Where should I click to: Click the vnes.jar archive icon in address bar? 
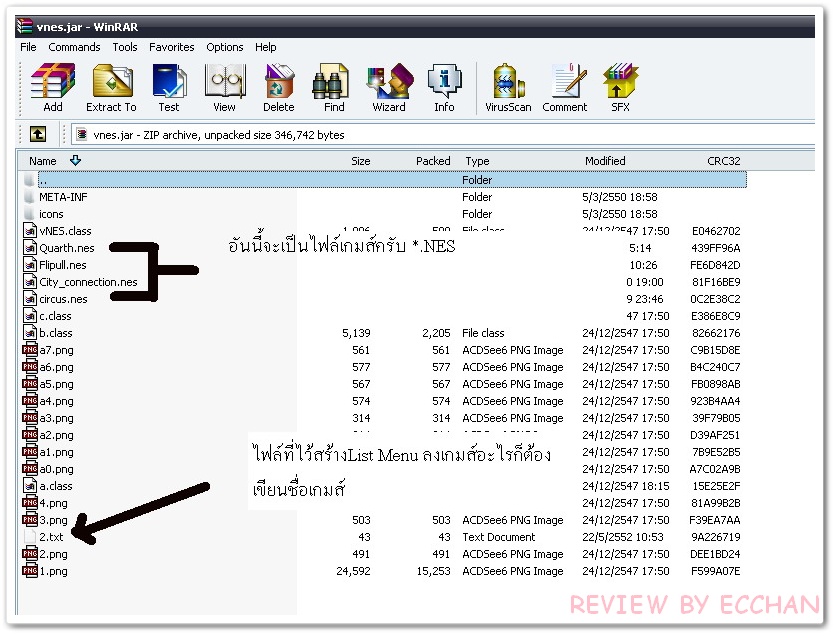pos(82,134)
